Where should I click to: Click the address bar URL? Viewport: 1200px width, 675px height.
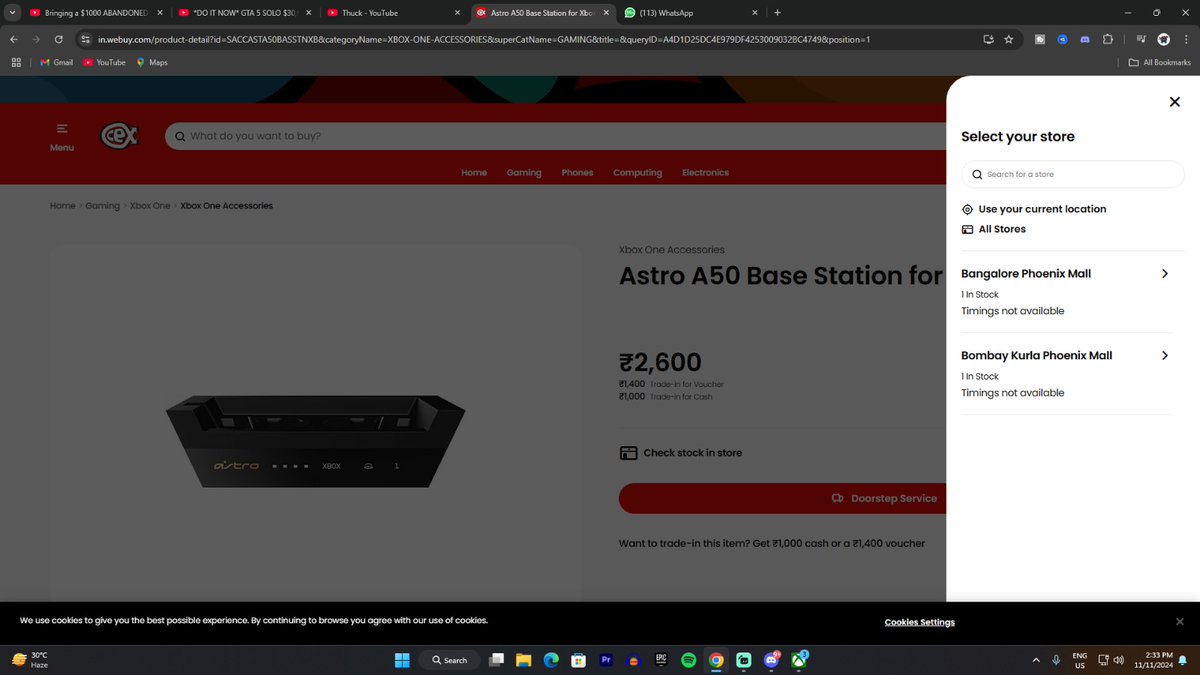(484, 39)
